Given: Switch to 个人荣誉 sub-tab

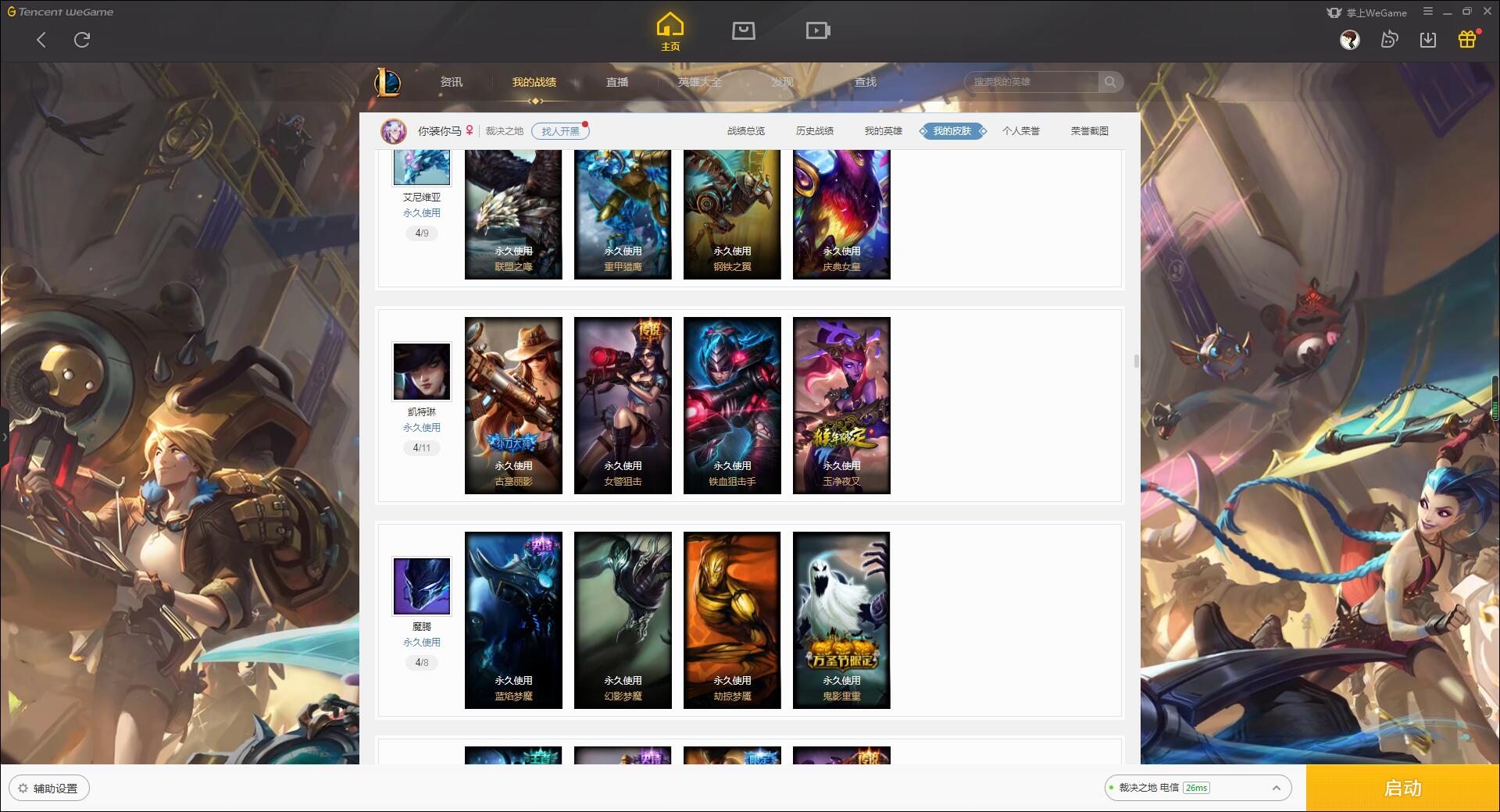Looking at the screenshot, I should [1021, 131].
